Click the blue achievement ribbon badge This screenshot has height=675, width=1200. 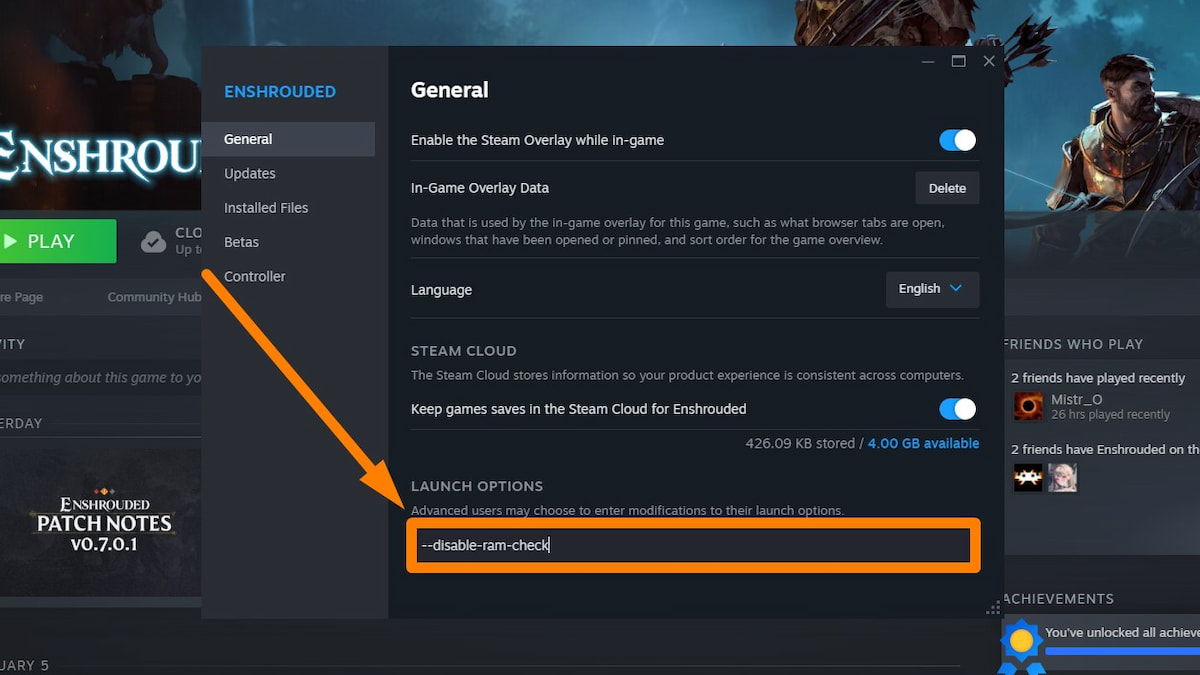[x=1021, y=643]
